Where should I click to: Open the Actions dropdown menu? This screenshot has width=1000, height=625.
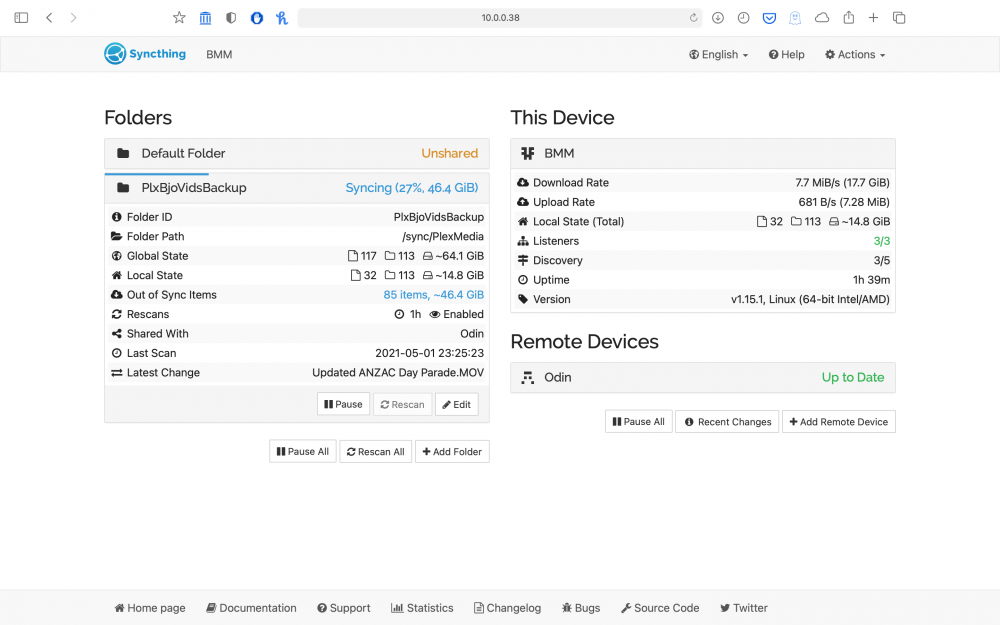855,55
